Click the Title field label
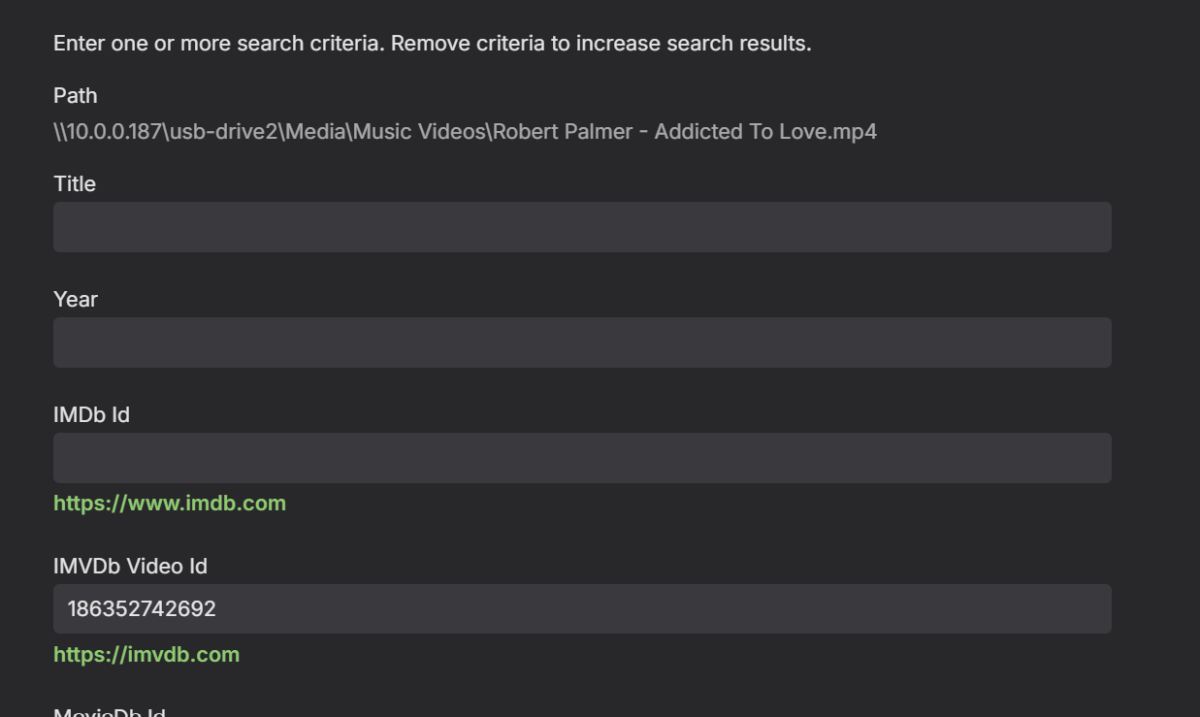Image resolution: width=1200 pixels, height=717 pixels. [74, 184]
